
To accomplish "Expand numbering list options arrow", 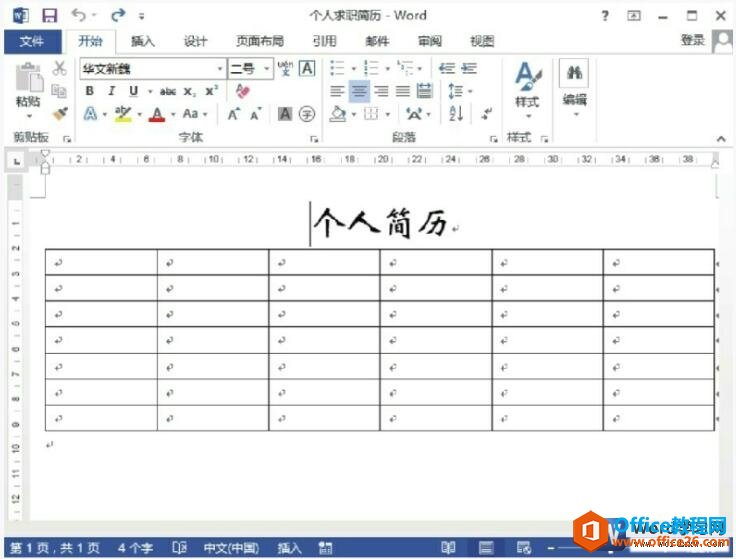I will click(387, 69).
